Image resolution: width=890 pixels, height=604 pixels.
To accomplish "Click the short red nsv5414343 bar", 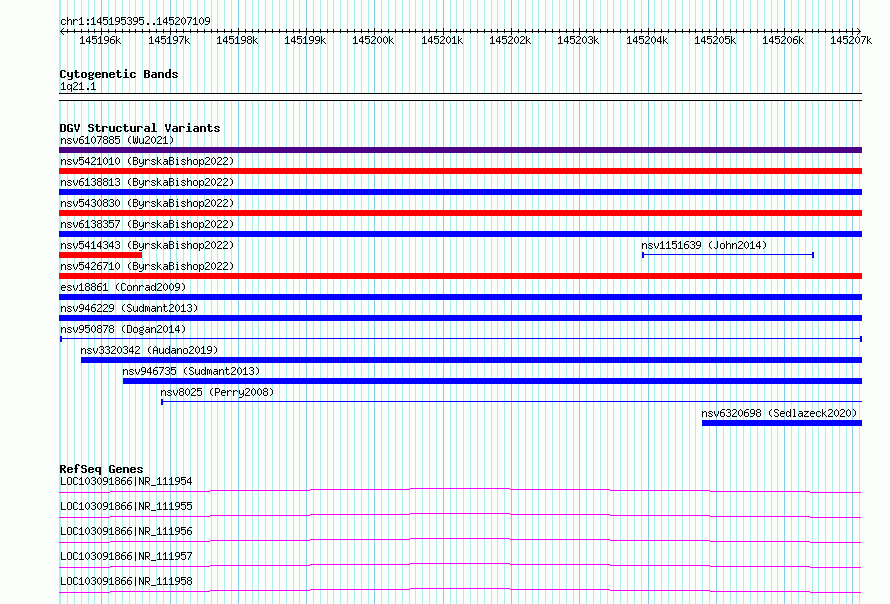I will click(x=100, y=255).
